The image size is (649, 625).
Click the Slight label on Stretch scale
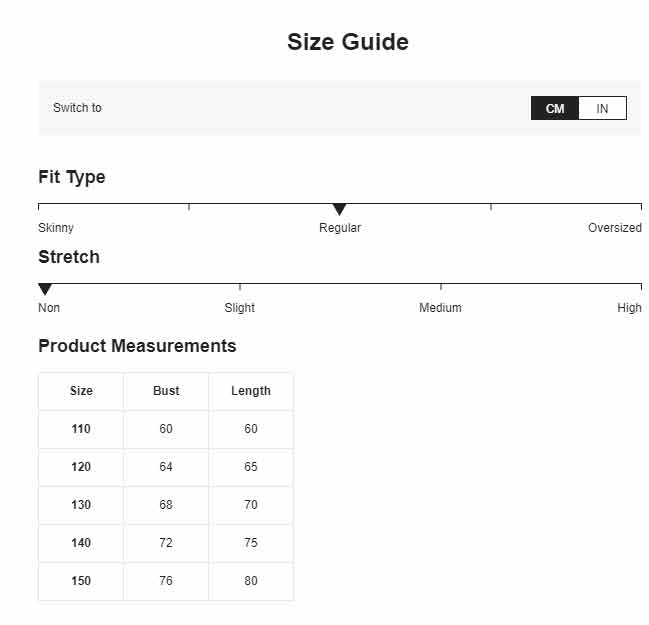pos(240,308)
